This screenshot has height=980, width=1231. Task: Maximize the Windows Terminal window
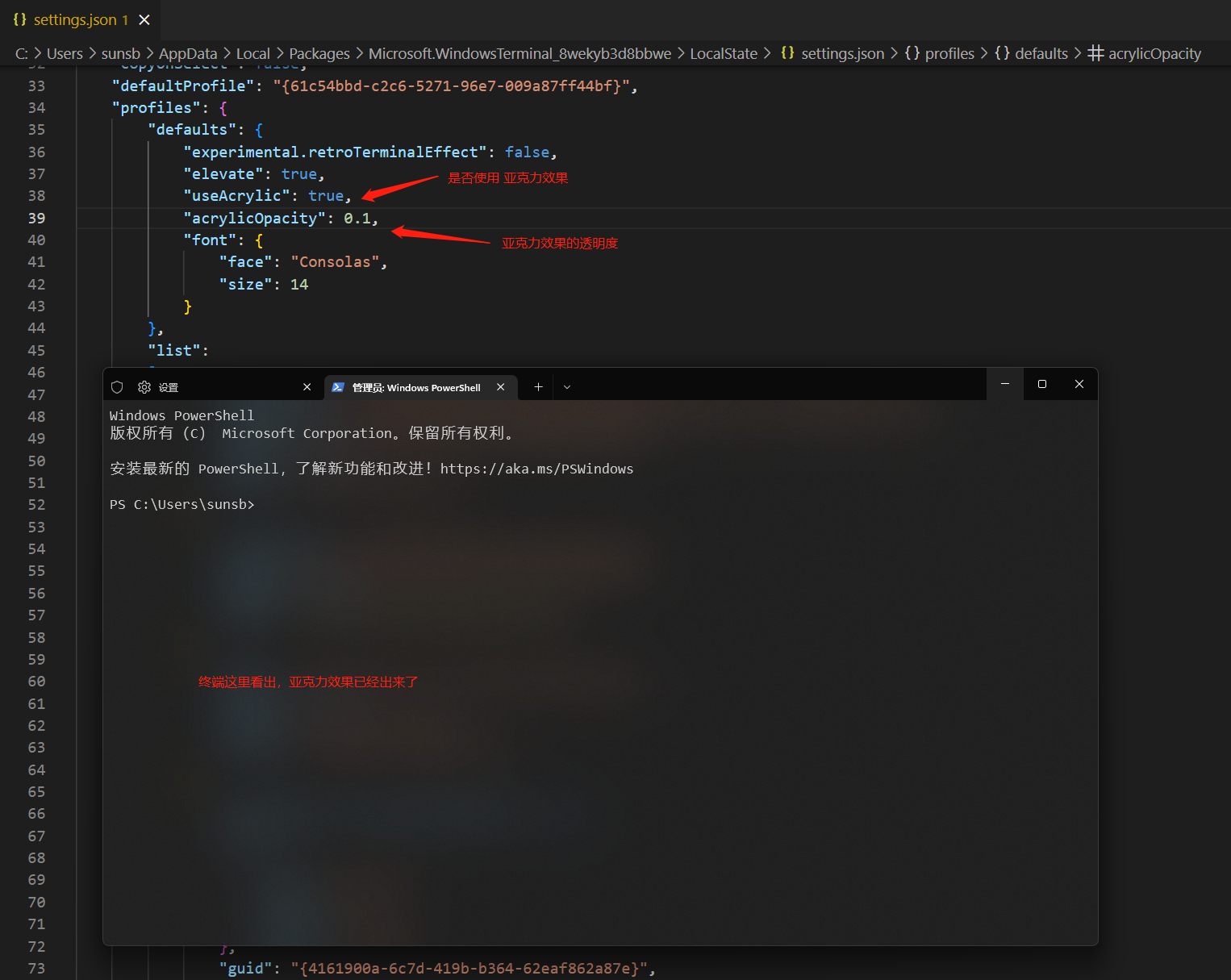click(x=1042, y=384)
